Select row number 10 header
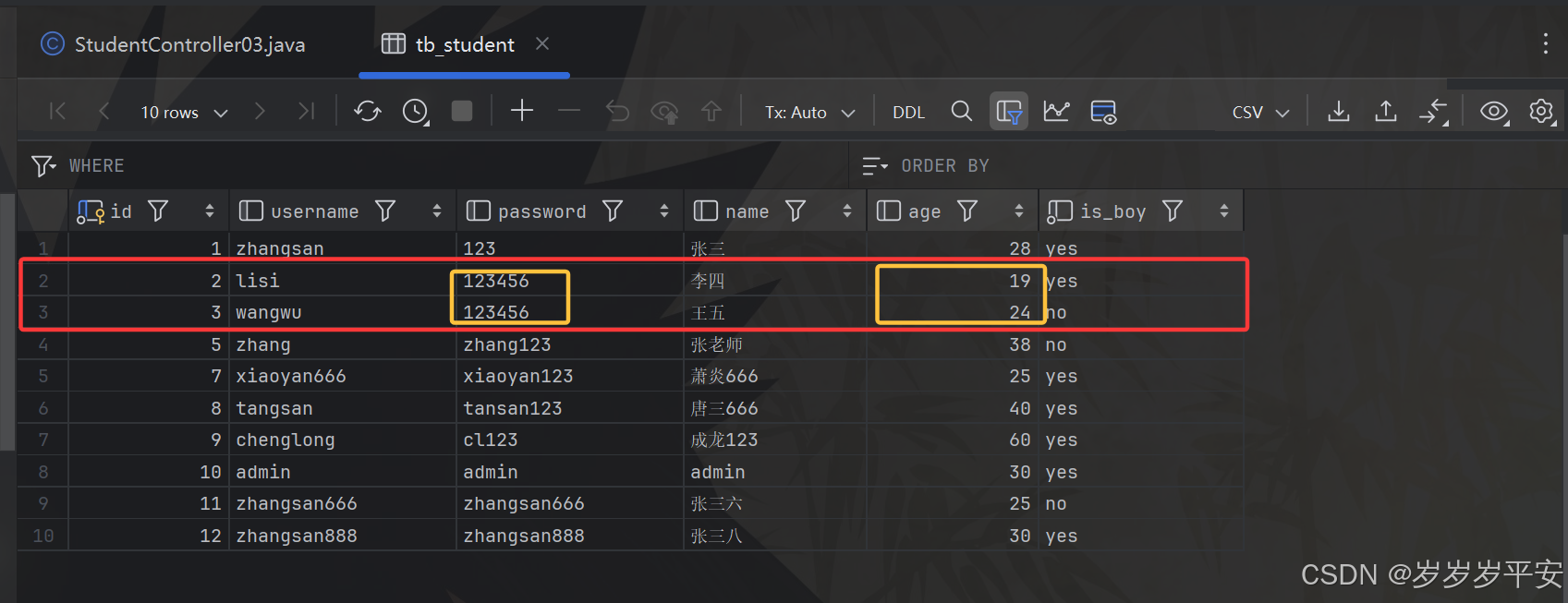1568x603 pixels. 43,536
